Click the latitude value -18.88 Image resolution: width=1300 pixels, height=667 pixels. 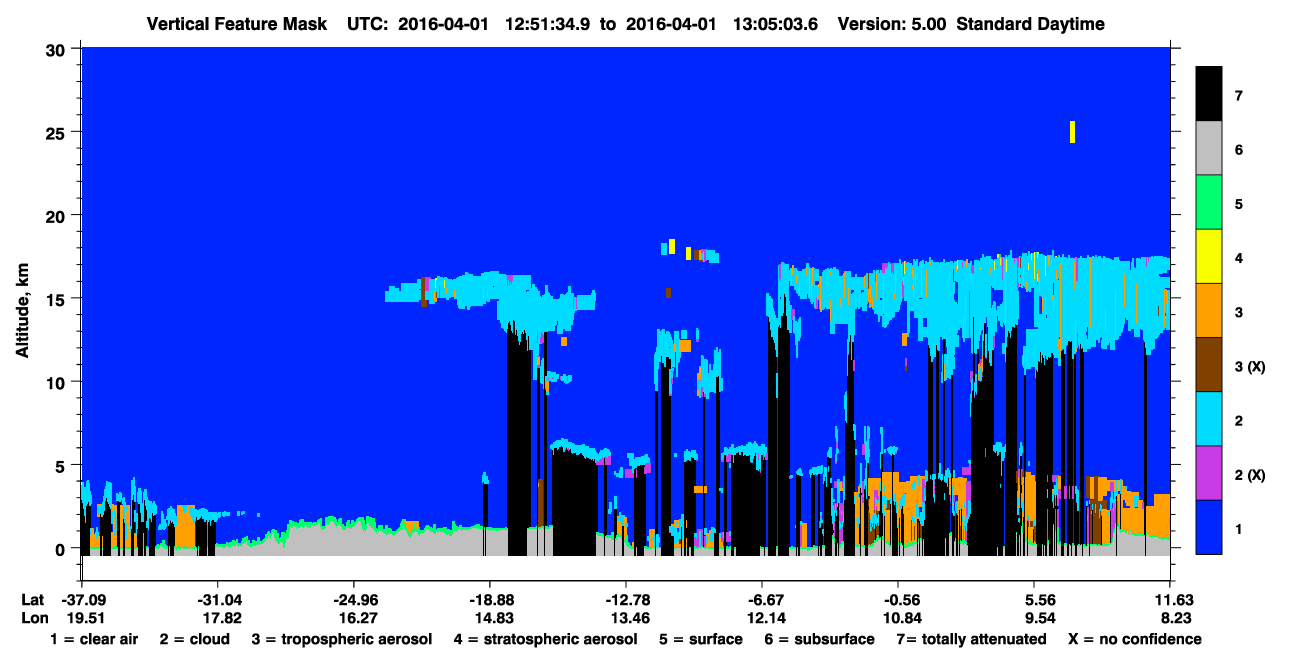(x=489, y=599)
